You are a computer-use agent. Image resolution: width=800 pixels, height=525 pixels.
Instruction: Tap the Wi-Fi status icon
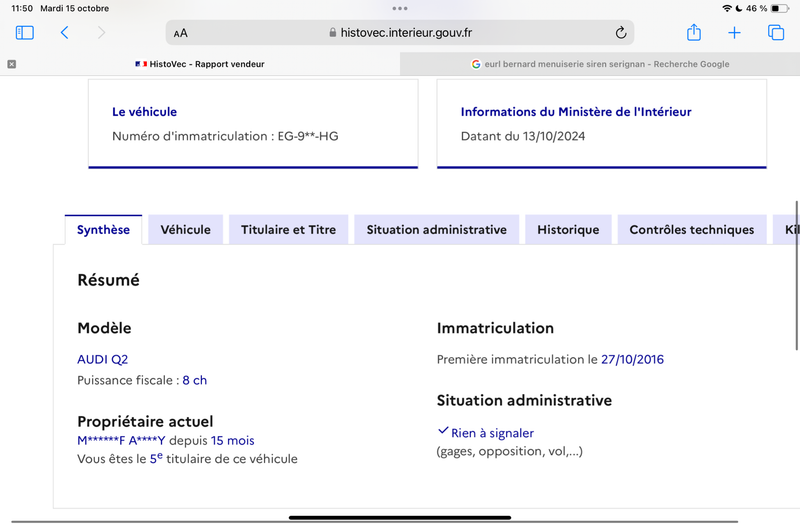point(727,8)
